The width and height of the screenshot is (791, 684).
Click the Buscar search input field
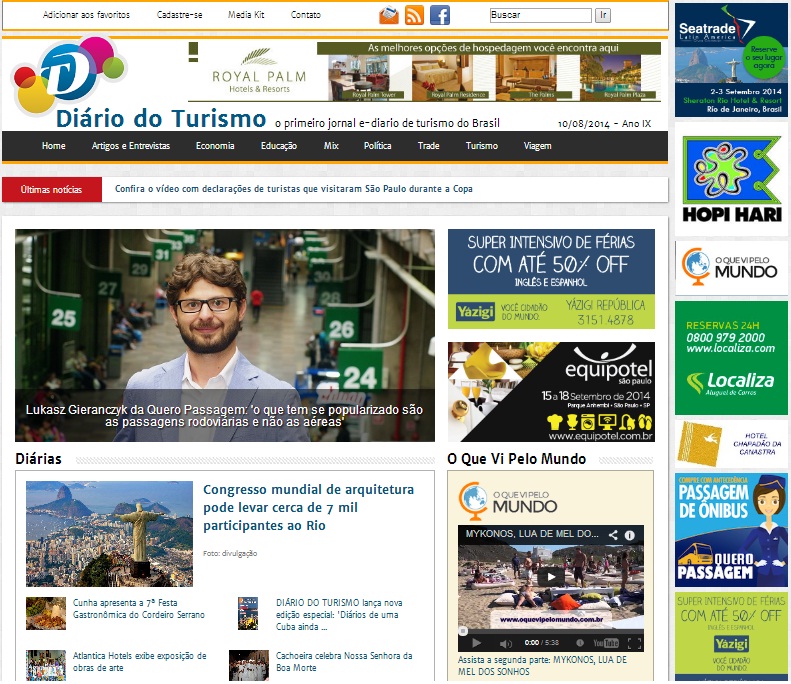click(540, 15)
